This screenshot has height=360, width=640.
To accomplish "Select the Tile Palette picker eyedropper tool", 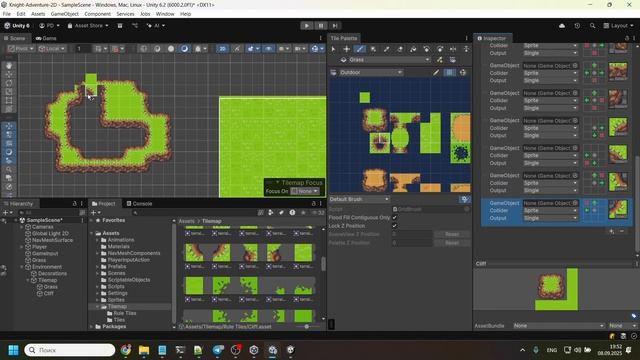I will click(386, 49).
